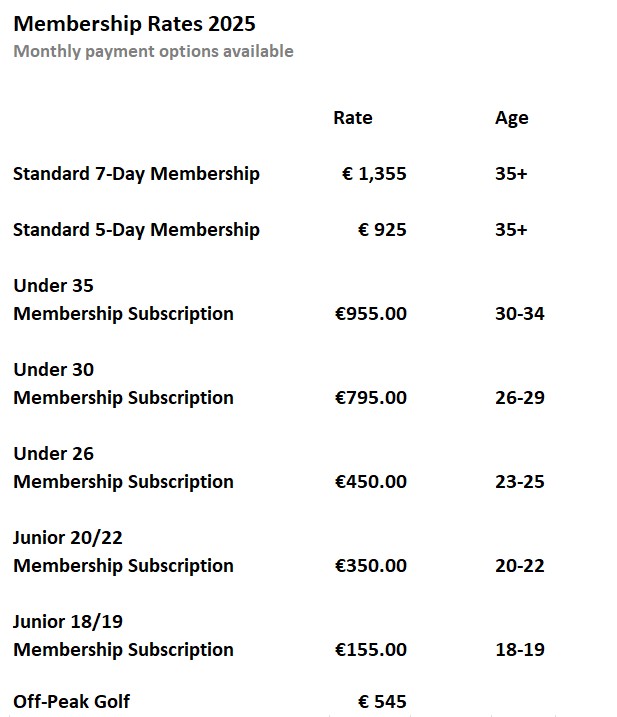The height and width of the screenshot is (717, 617).
Task: Click the Off-Peak Golf label
Action: [x=71, y=702]
